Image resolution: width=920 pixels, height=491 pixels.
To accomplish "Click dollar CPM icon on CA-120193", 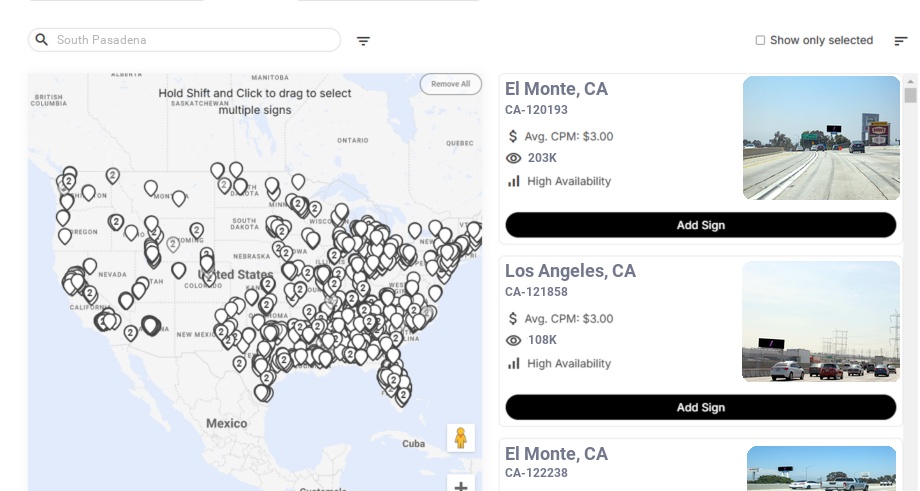I will tap(514, 136).
